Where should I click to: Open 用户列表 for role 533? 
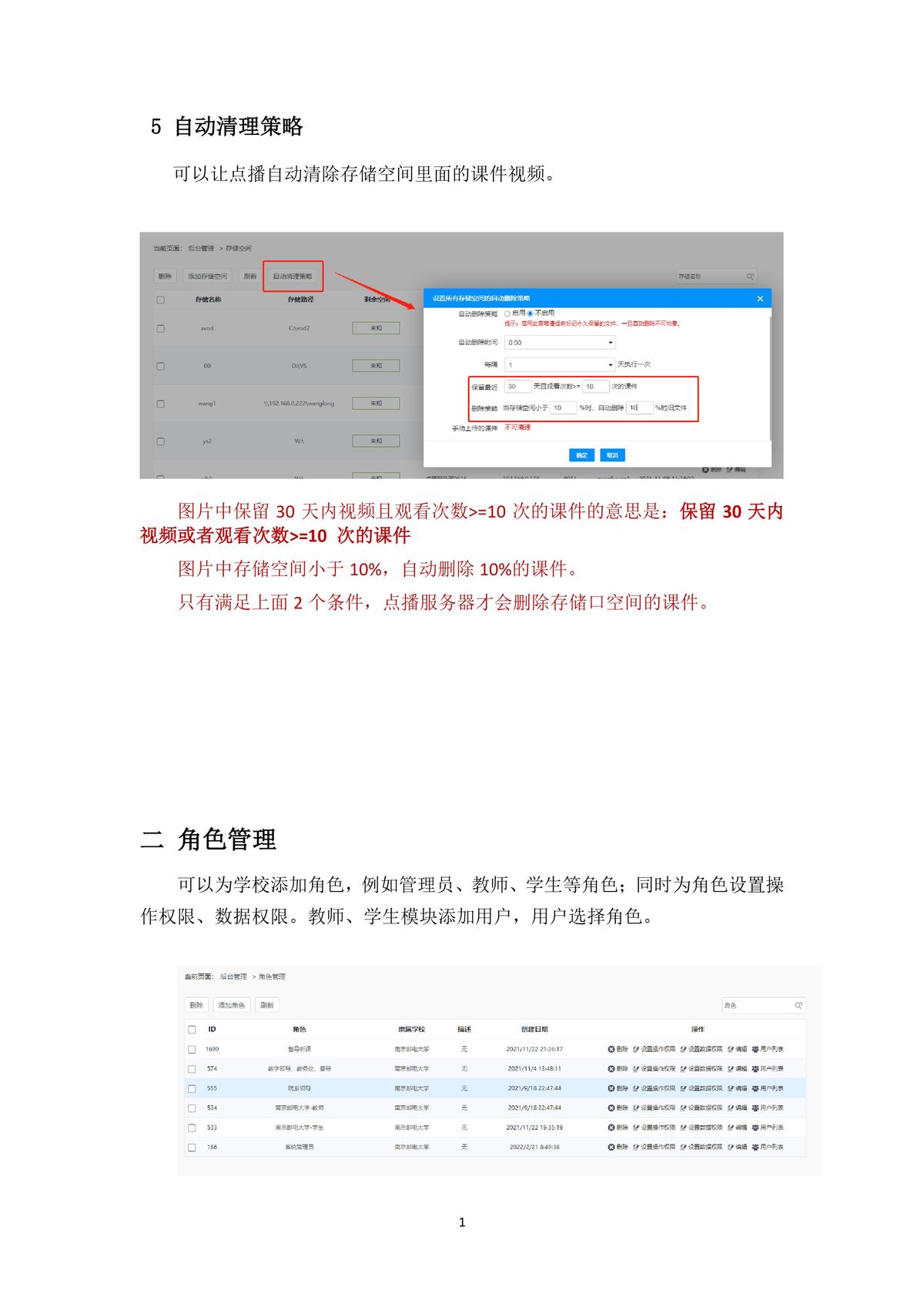click(768, 1128)
